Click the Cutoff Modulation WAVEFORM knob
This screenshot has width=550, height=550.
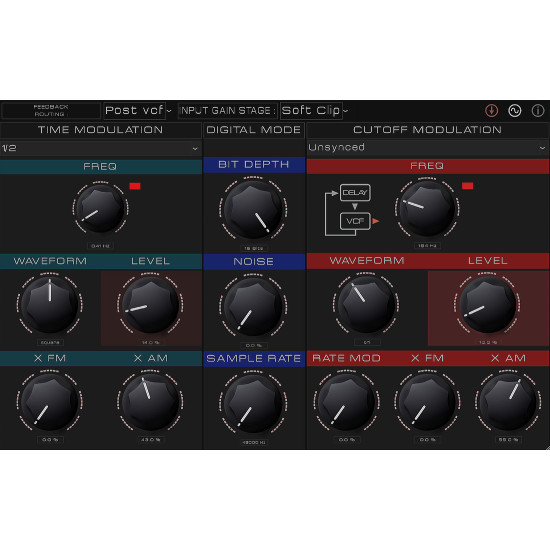coord(366,304)
